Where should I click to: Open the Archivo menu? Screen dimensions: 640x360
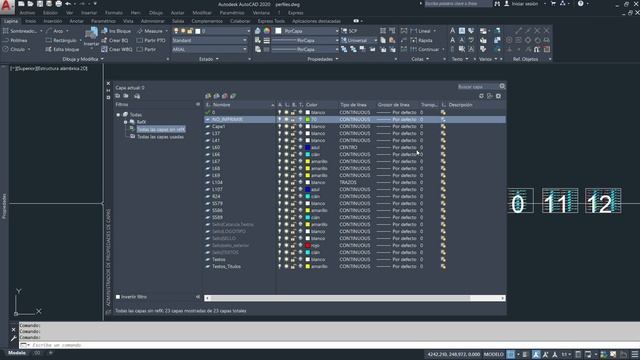pyautogui.click(x=27, y=13)
